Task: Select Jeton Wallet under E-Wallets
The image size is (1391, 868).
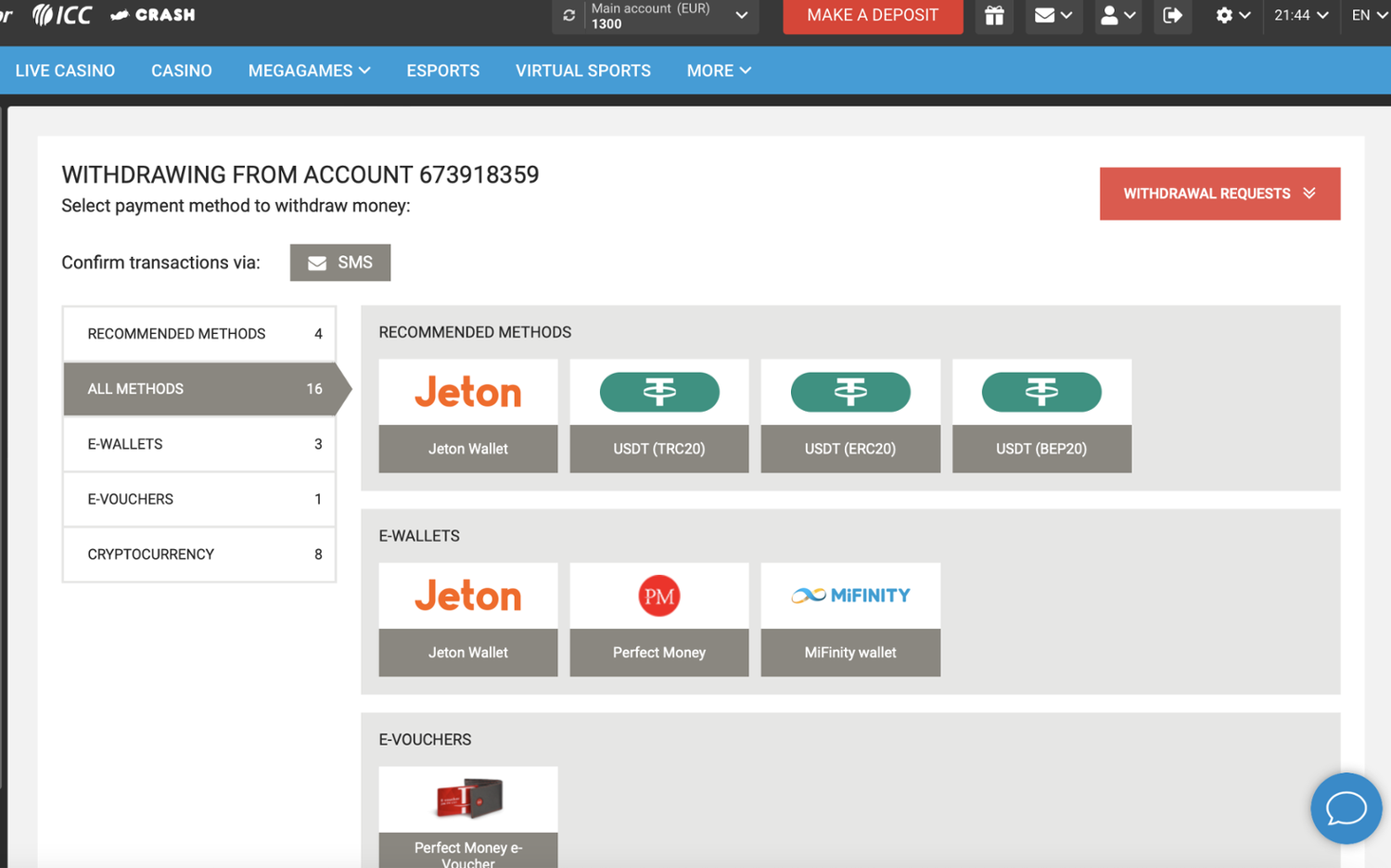Action: (468, 619)
